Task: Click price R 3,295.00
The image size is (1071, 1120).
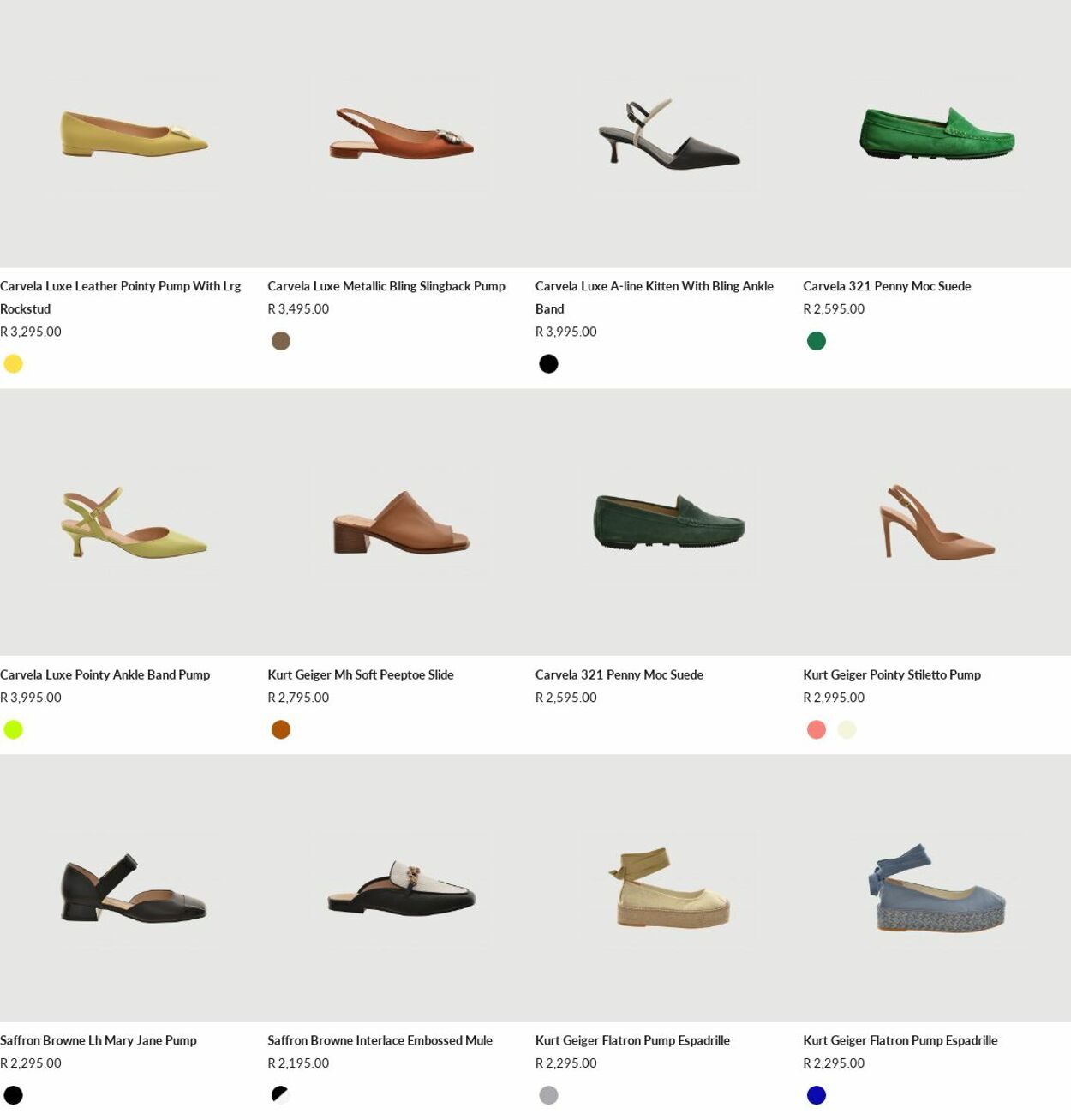Action: click(31, 332)
